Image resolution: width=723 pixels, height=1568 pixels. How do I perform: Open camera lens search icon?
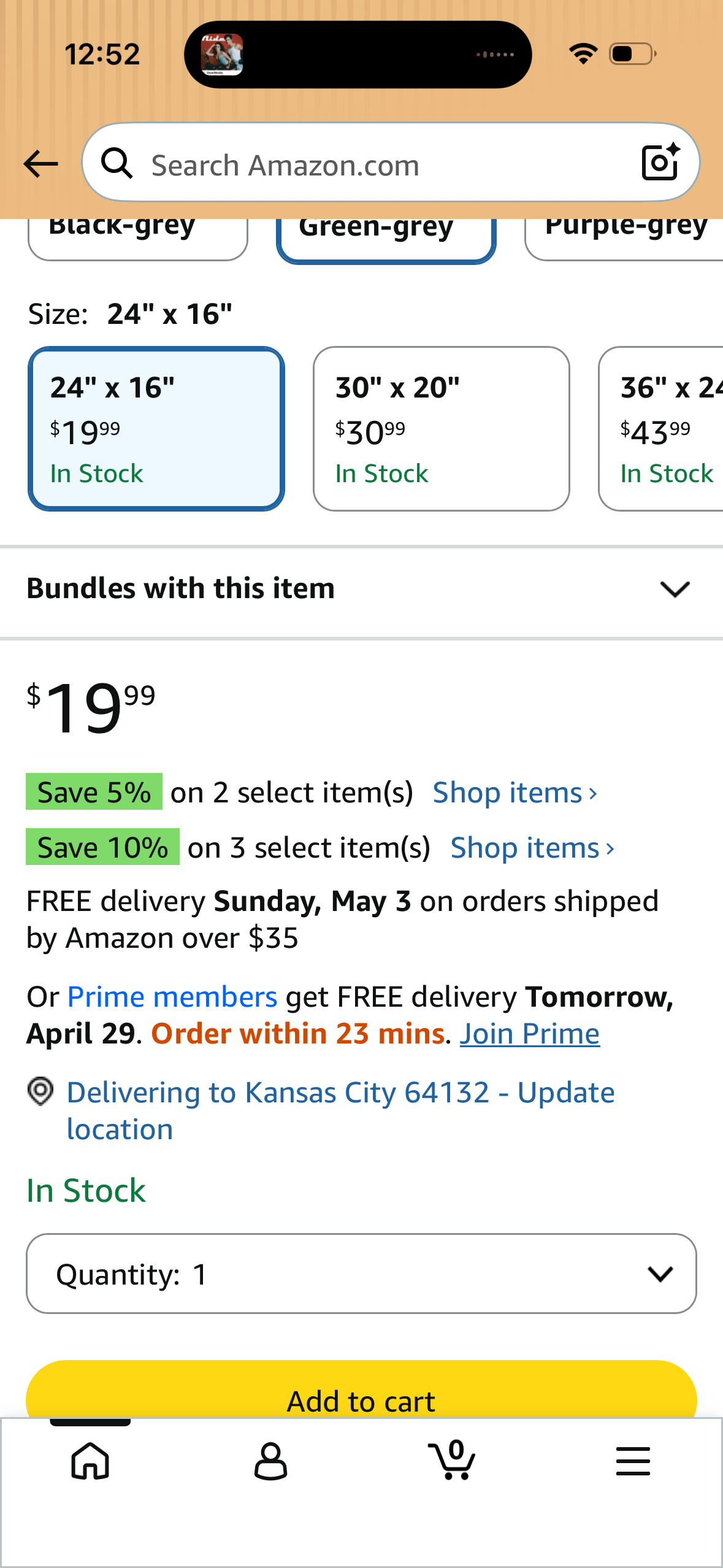[x=660, y=163]
